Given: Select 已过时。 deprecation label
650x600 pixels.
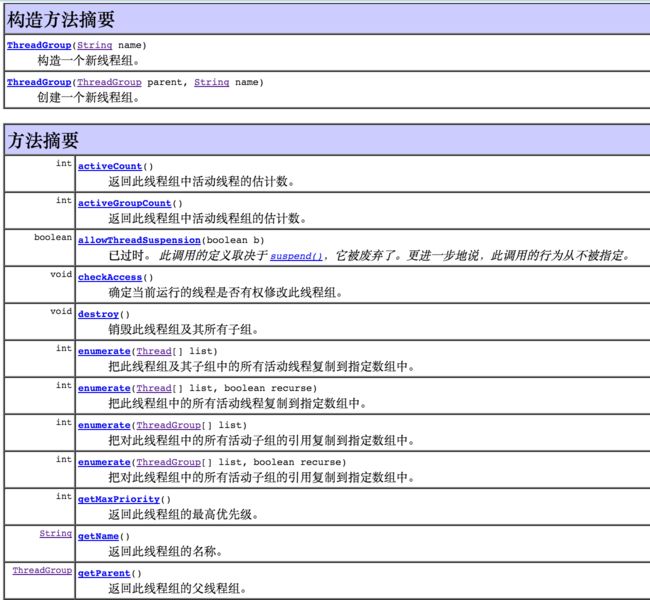Looking at the screenshot, I should 130,255.
